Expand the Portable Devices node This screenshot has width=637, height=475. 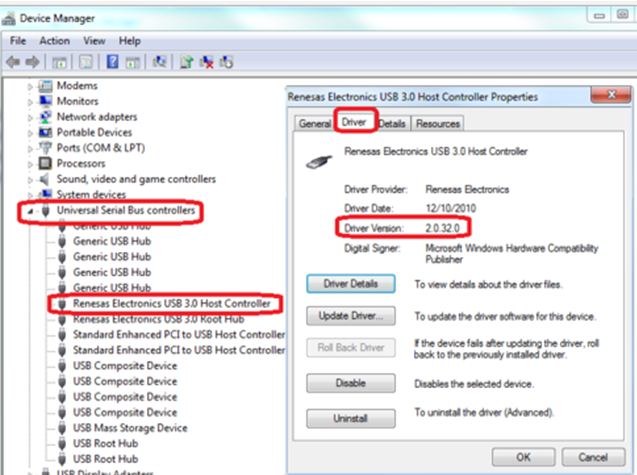tap(30, 133)
